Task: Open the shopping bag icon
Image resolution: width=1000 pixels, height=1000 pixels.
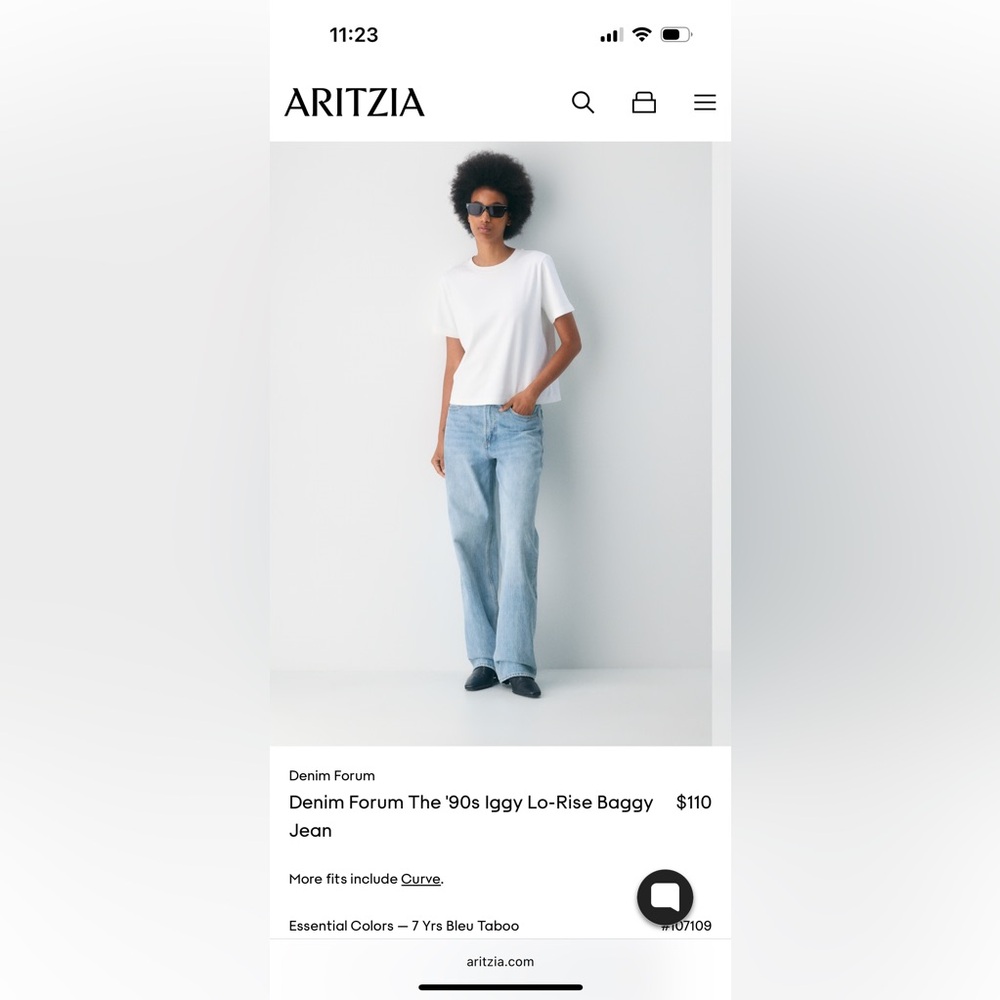Action: [643, 102]
